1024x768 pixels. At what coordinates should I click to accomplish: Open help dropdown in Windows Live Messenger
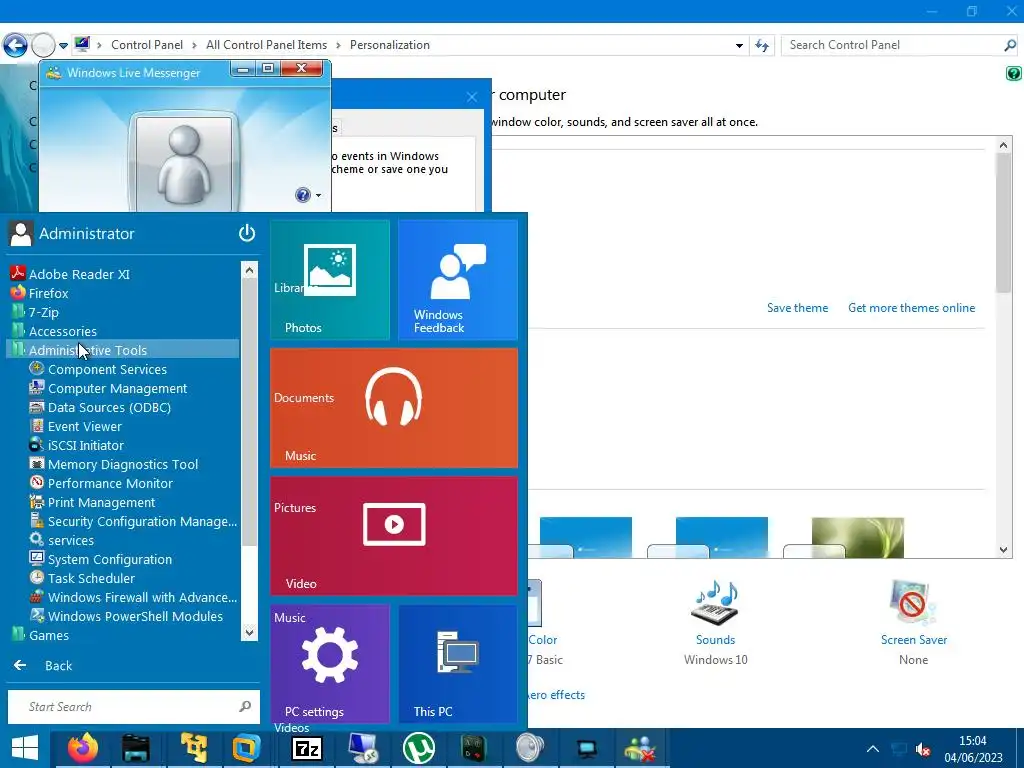(x=318, y=195)
